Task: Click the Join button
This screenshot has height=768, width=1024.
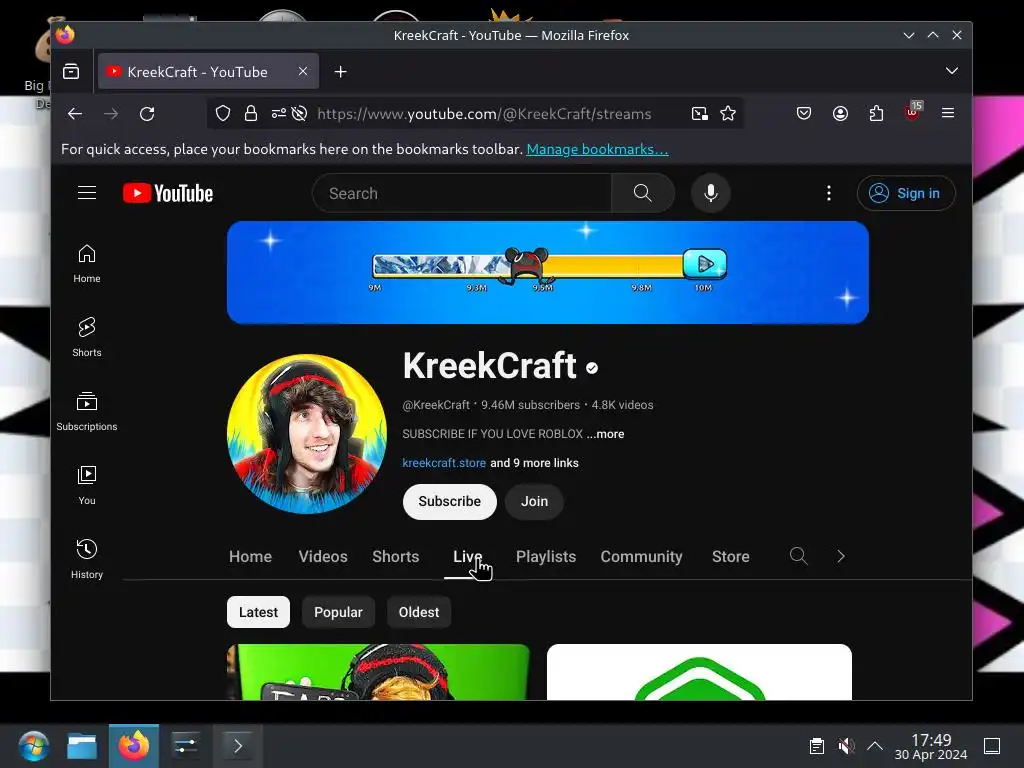Action: click(x=534, y=502)
